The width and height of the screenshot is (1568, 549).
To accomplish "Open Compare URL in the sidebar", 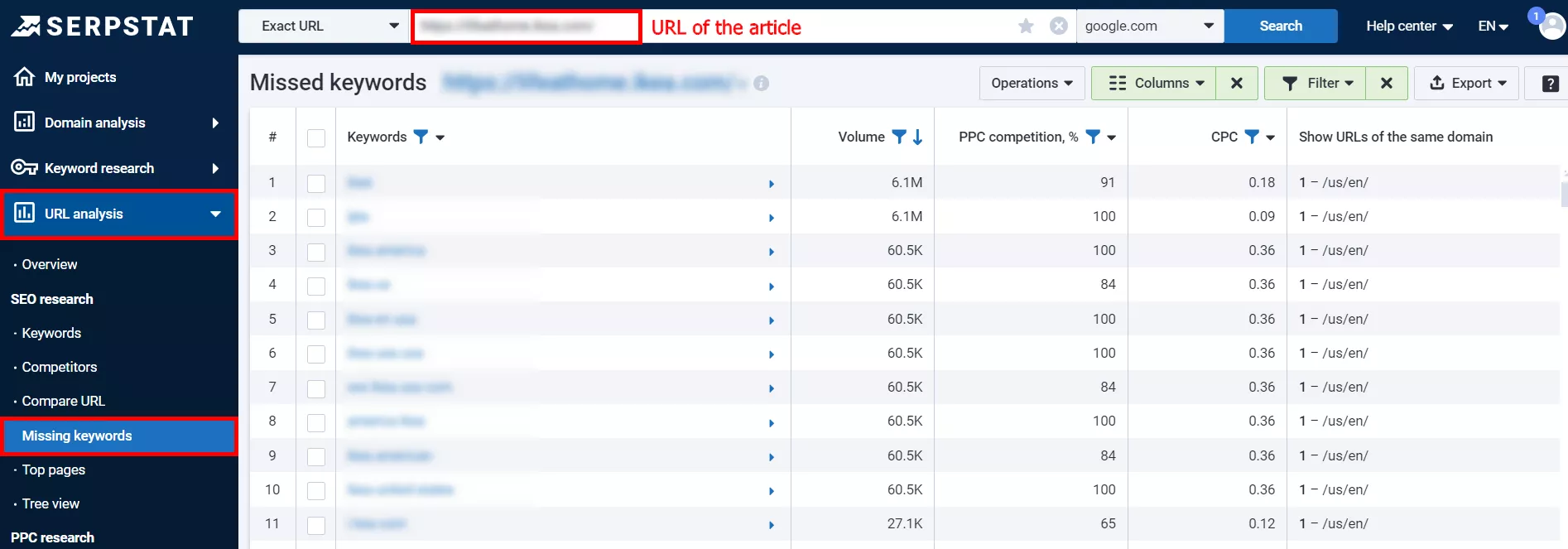I will tap(63, 401).
